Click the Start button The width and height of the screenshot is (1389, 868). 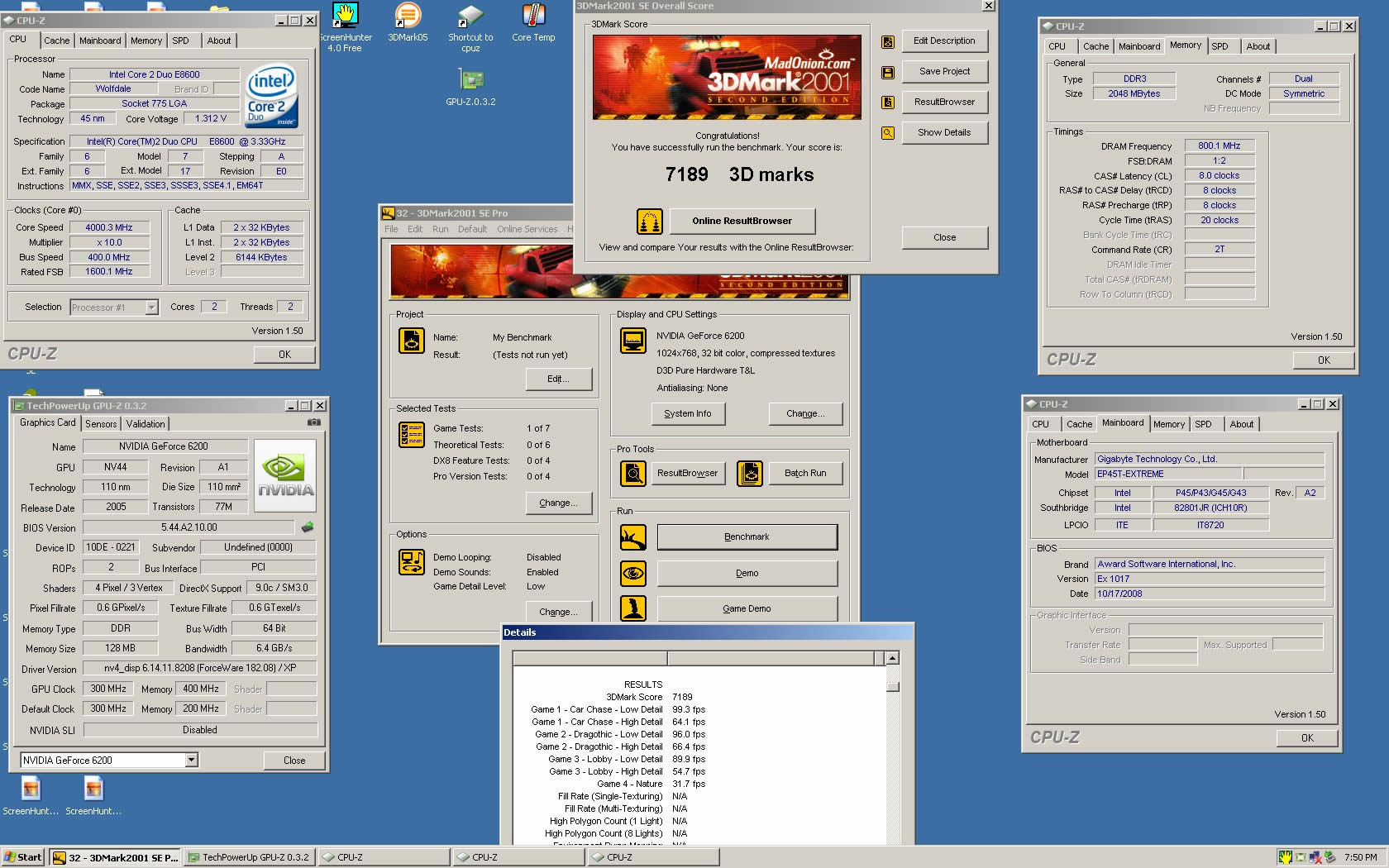23,858
